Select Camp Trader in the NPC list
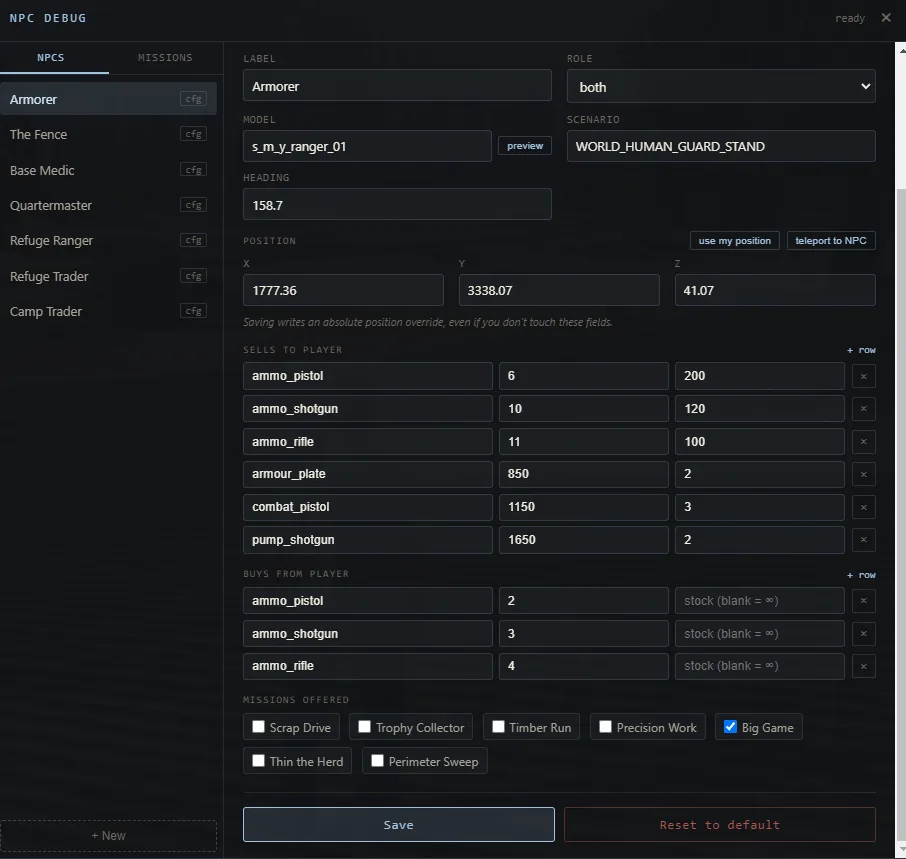This screenshot has height=859, width=906. (x=108, y=311)
